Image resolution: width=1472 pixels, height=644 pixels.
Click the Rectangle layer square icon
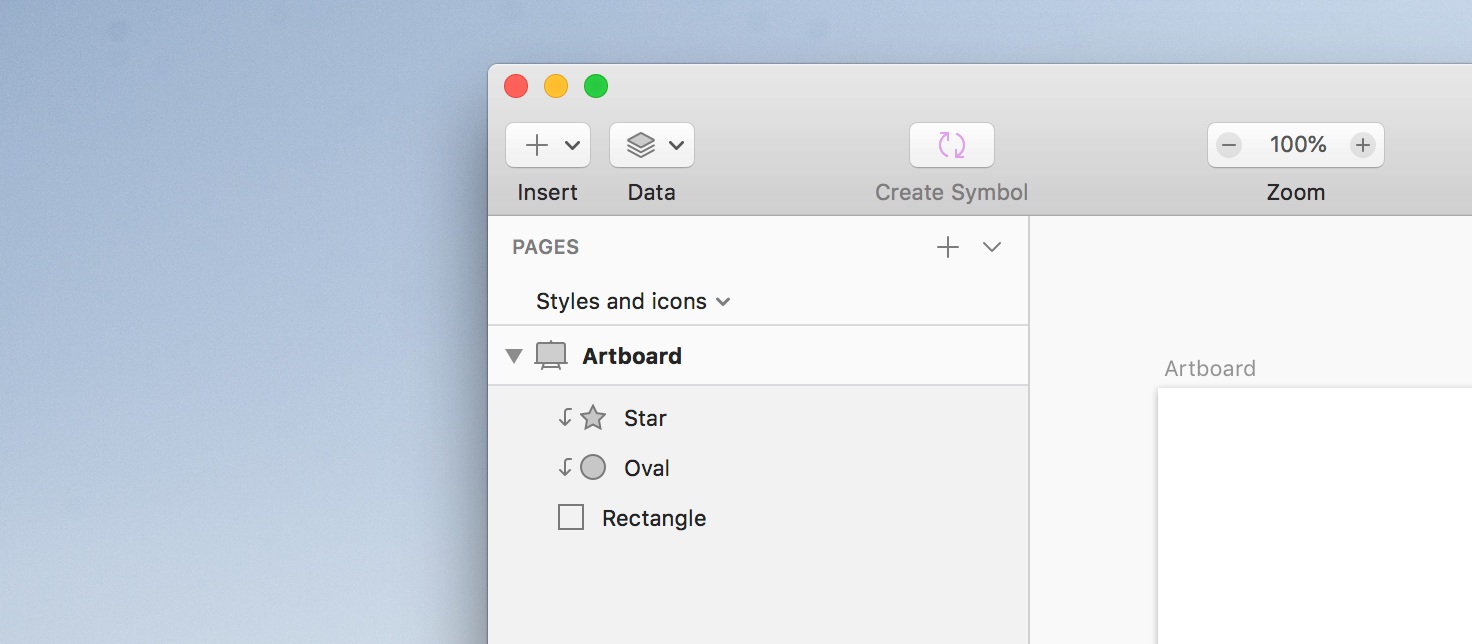[x=571, y=518]
